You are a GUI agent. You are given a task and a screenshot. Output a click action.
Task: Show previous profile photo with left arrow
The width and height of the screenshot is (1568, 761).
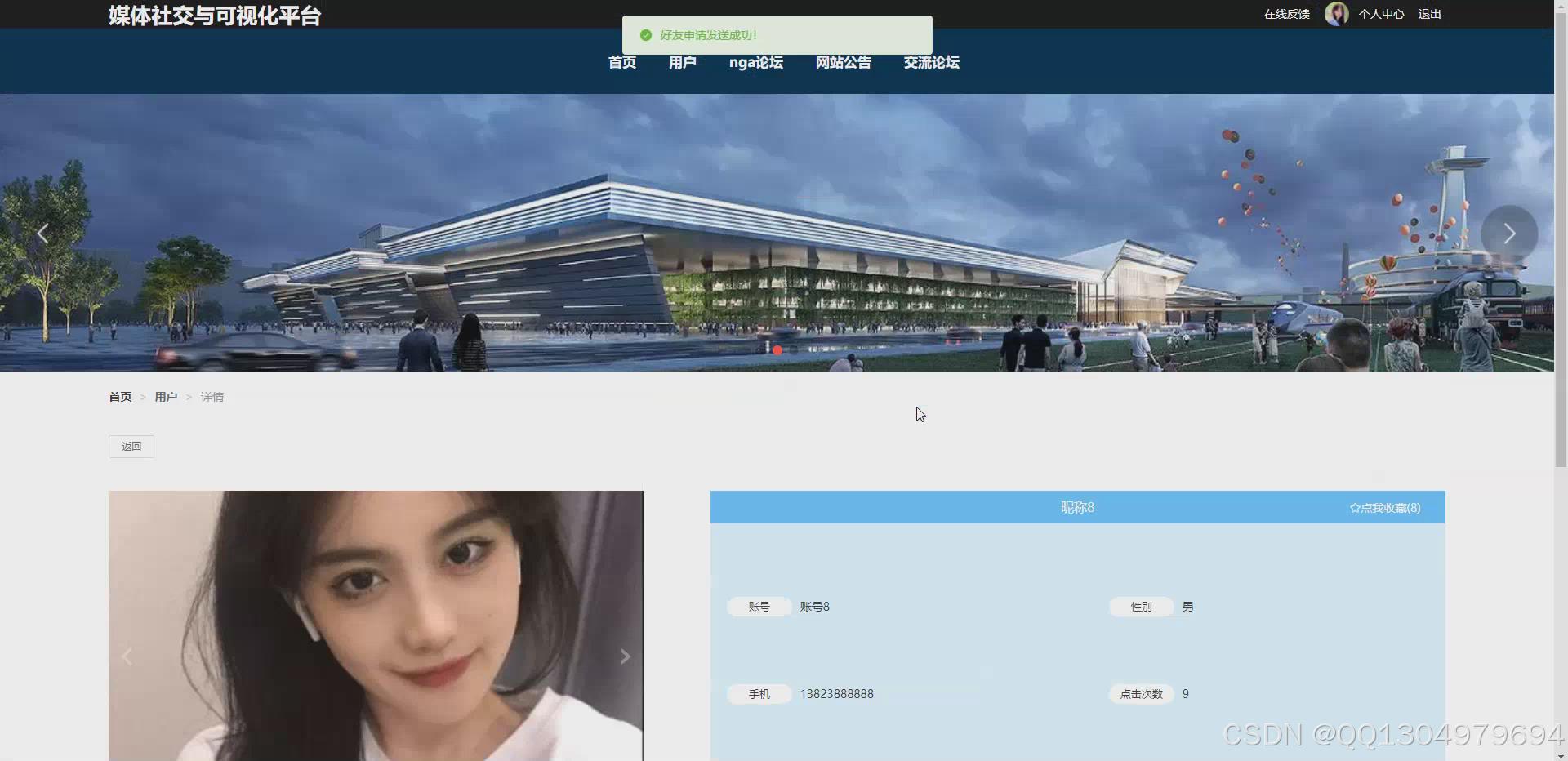pyautogui.click(x=127, y=656)
